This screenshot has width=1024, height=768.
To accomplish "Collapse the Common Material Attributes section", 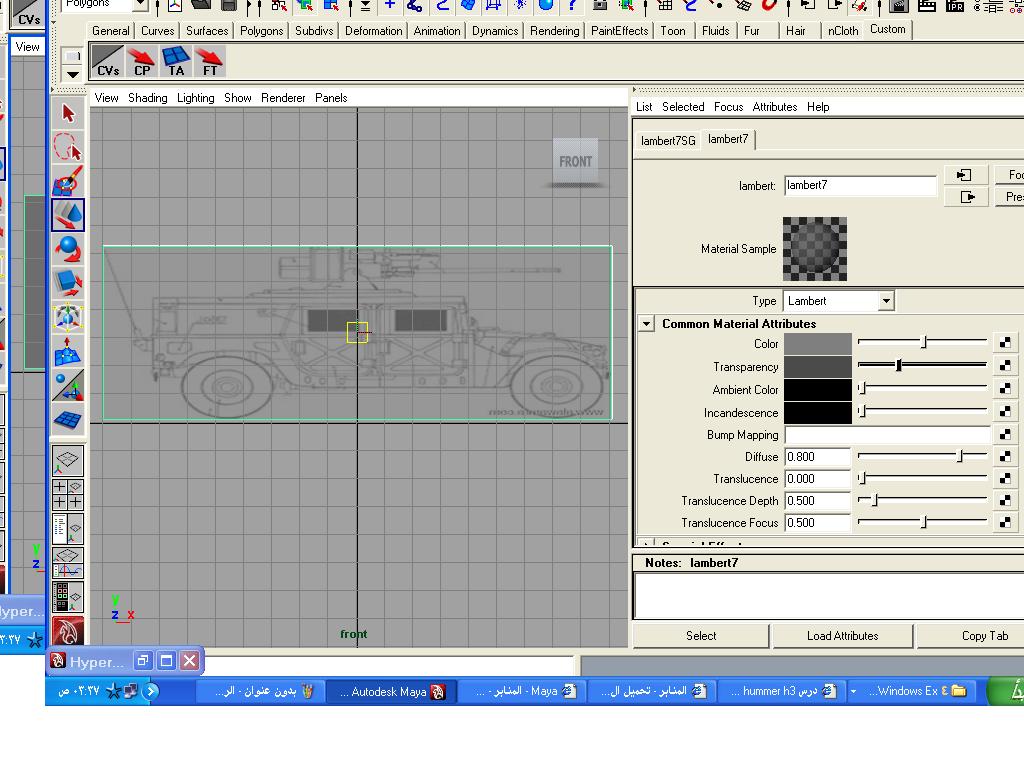I will click(x=646, y=324).
